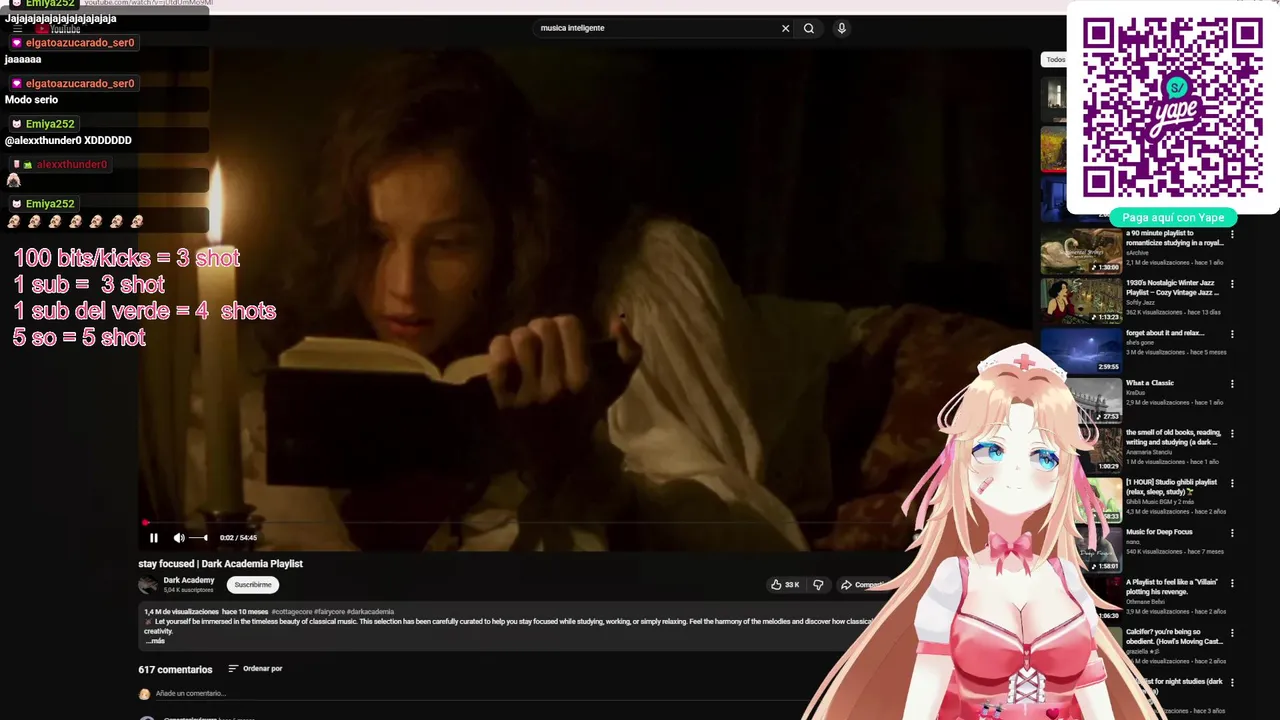
Task: Subscribe with the Suscribirme button
Action: pyautogui.click(x=253, y=585)
